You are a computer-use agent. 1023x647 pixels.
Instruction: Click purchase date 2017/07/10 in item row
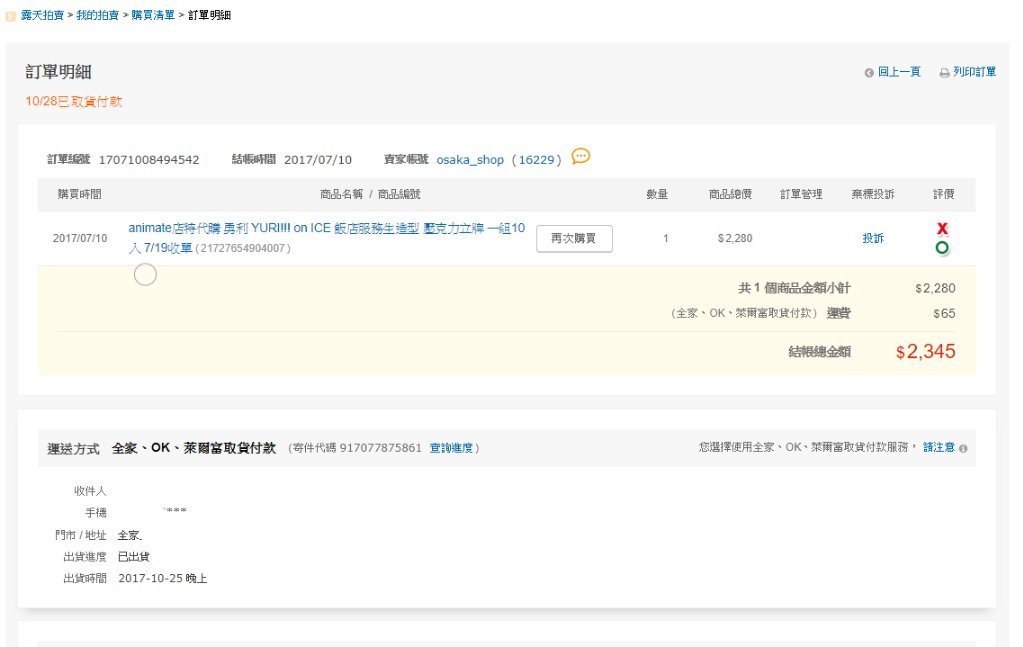click(80, 239)
